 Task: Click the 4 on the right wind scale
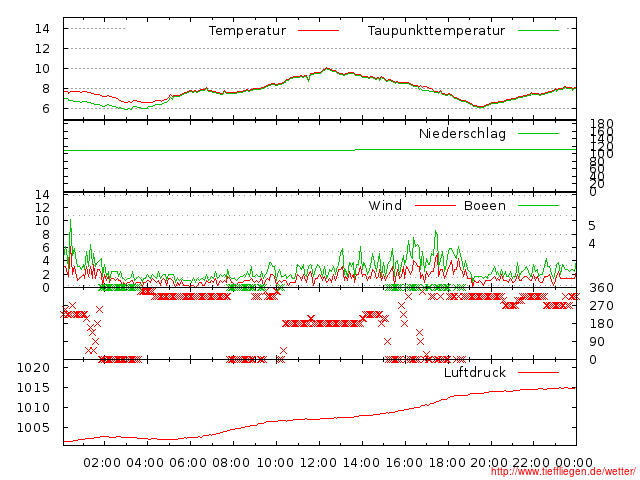pos(592,244)
